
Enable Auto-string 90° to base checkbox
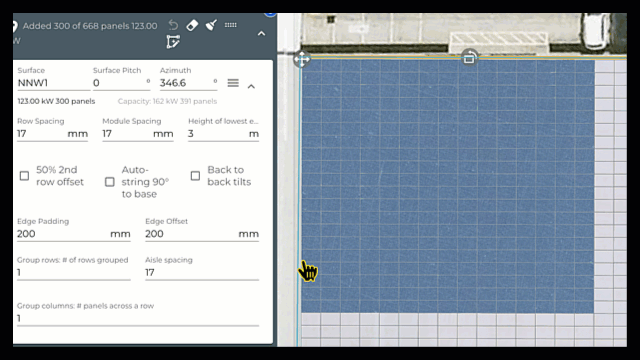click(x=110, y=182)
